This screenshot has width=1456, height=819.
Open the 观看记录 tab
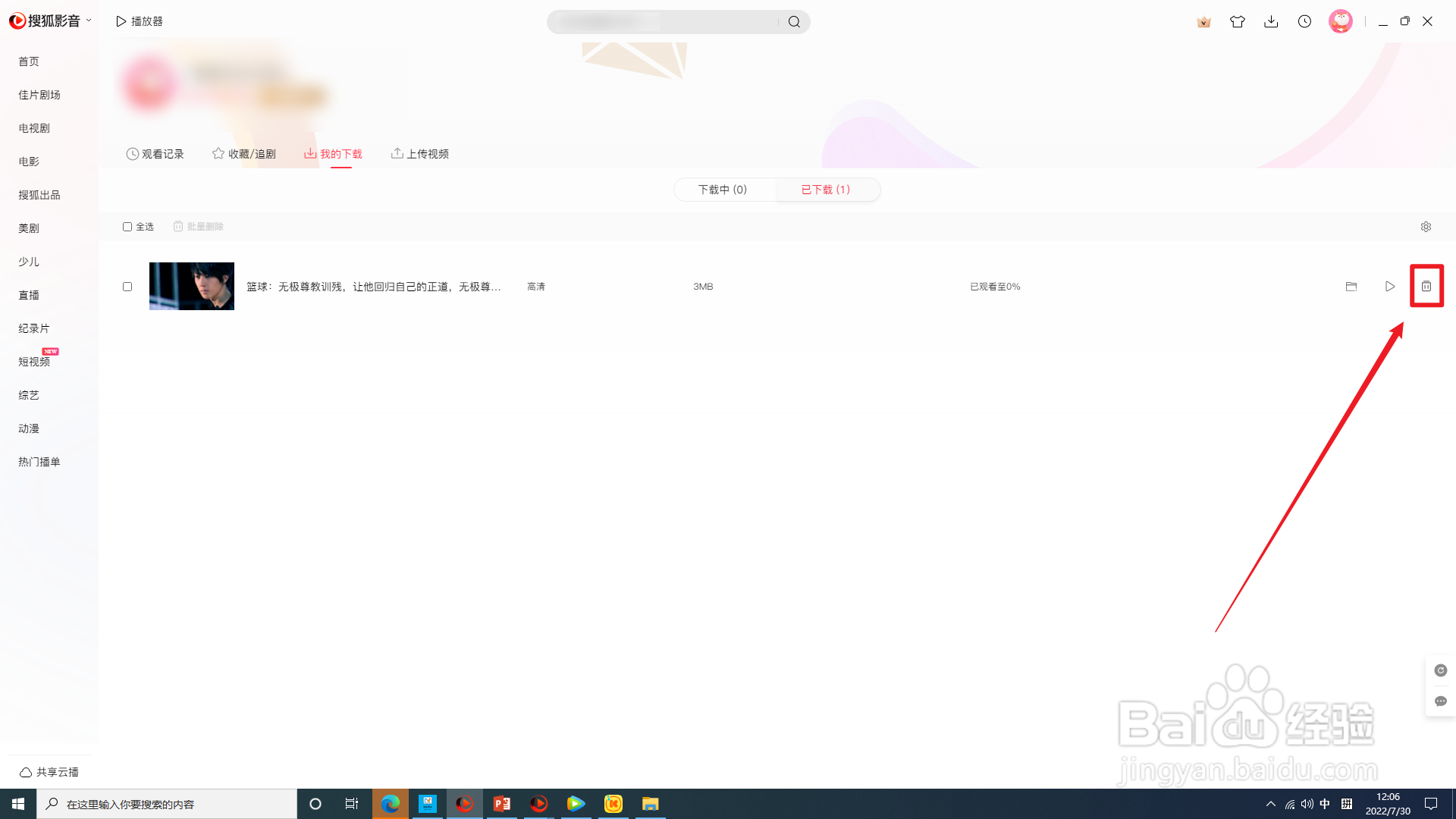click(x=155, y=154)
